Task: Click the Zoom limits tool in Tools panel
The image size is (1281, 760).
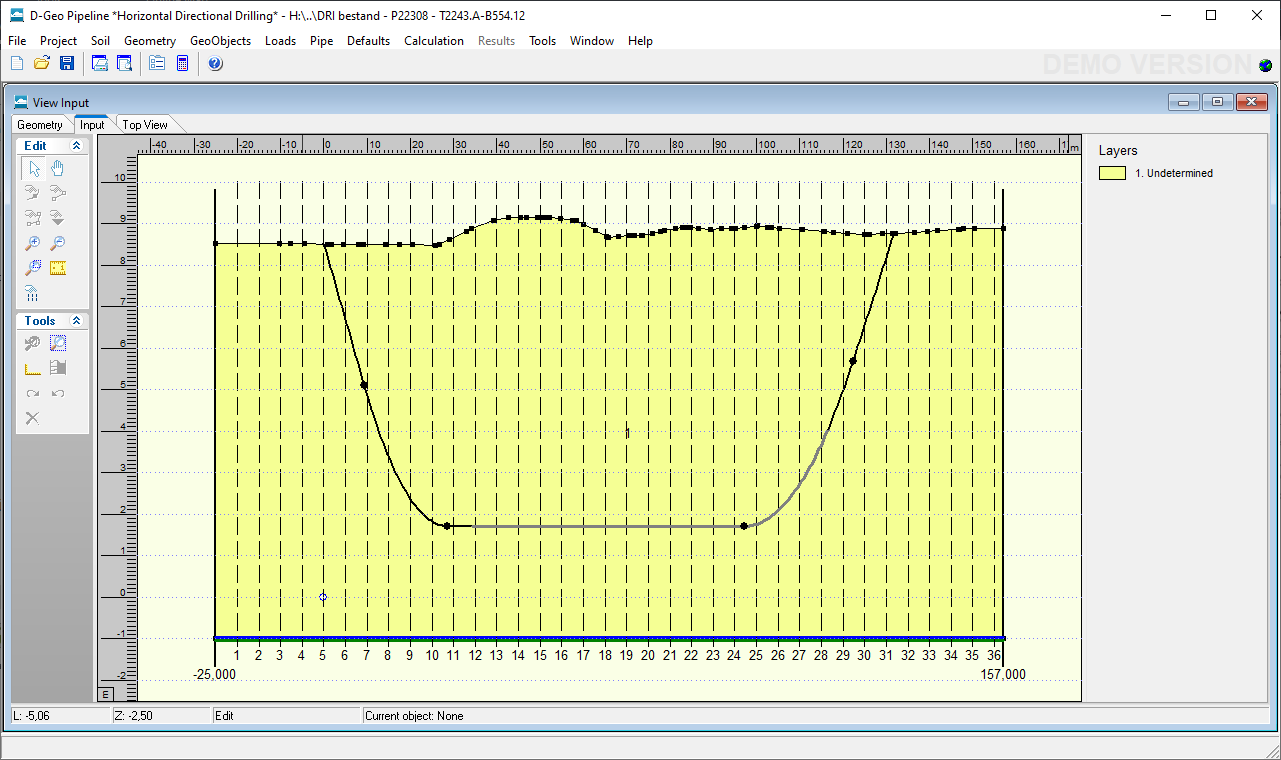Action: click(x=58, y=343)
